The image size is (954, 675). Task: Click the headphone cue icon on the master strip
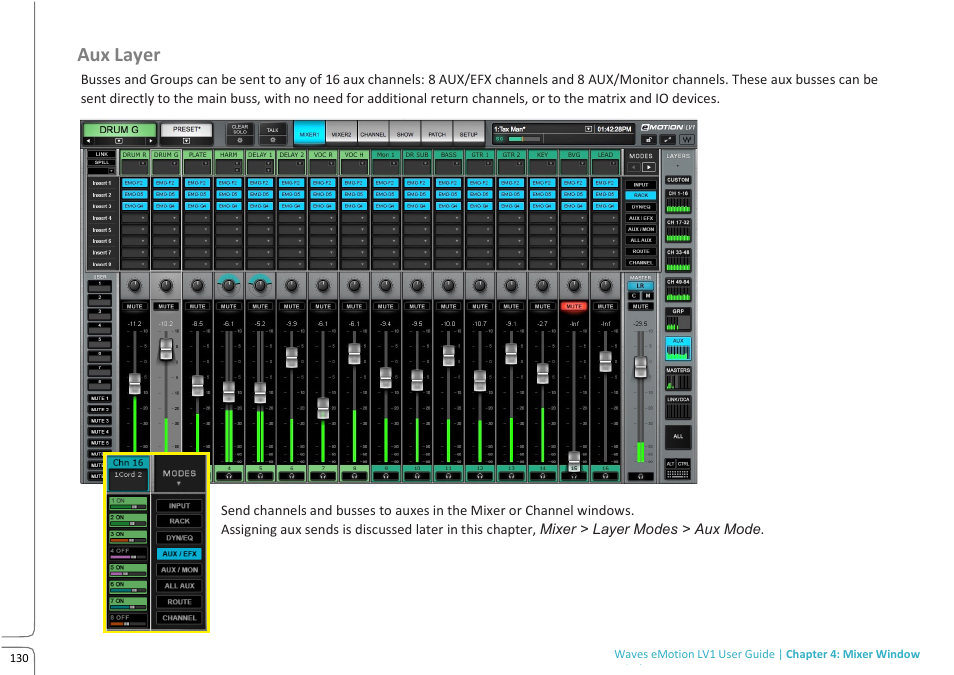coord(640,477)
